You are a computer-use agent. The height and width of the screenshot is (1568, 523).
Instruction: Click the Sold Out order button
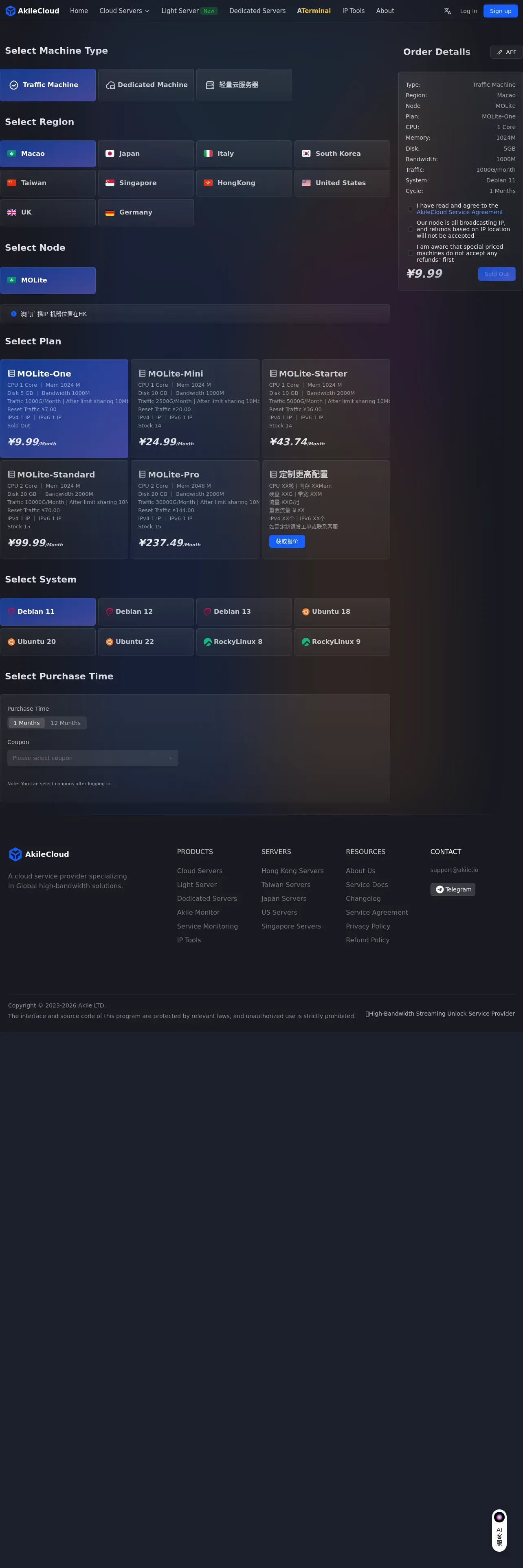[496, 274]
